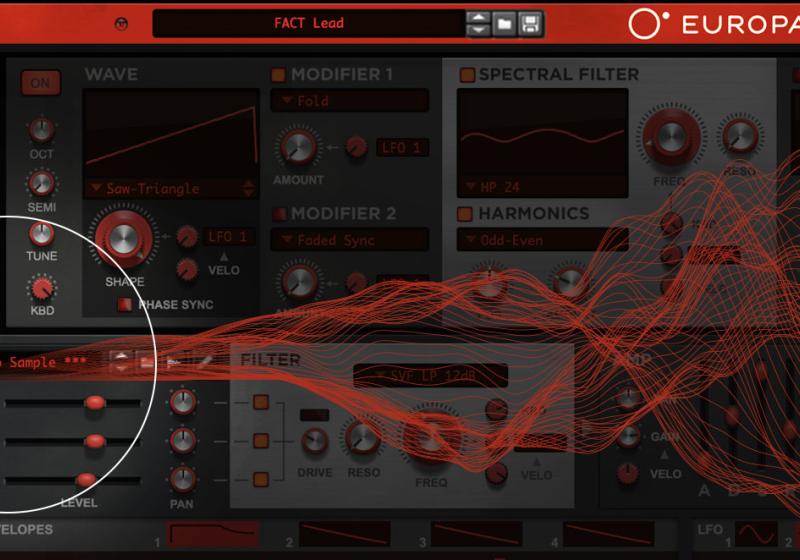Select envelope 1 tab
The height and width of the screenshot is (560, 800).
[212, 534]
